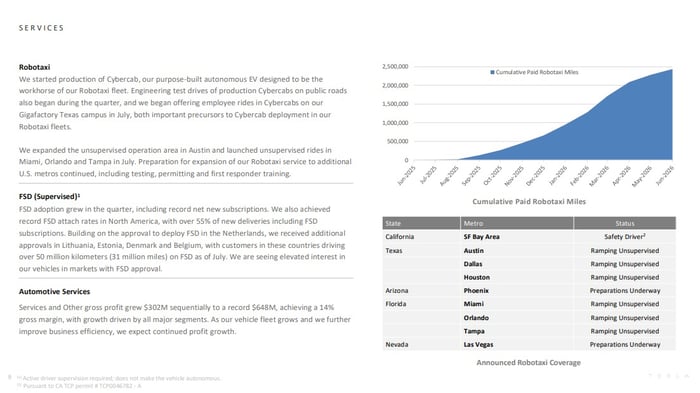Click Preparations Underway in the Phoenix row
Viewport: 700px width, 393px height.
click(x=625, y=291)
